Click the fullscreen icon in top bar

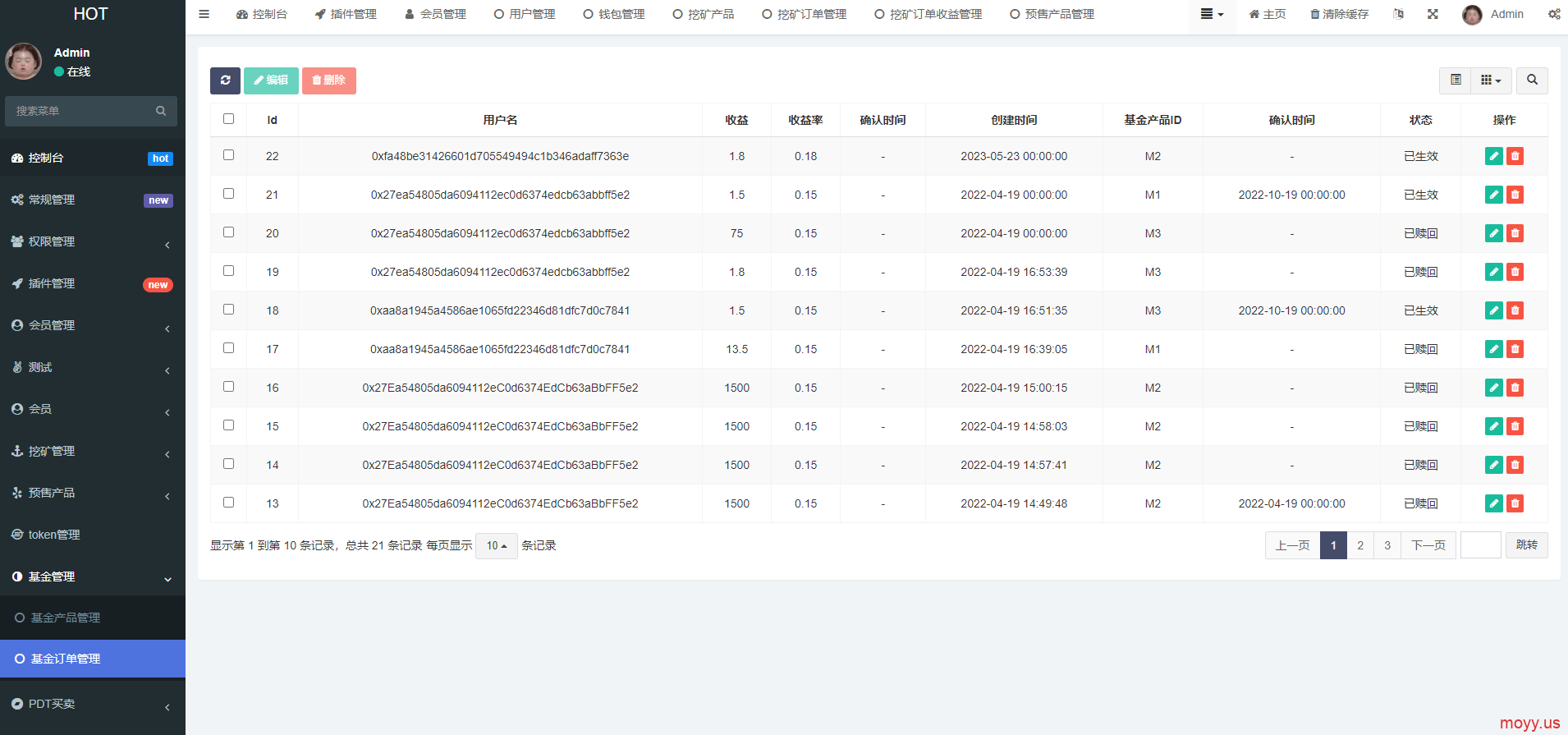coord(1433,14)
